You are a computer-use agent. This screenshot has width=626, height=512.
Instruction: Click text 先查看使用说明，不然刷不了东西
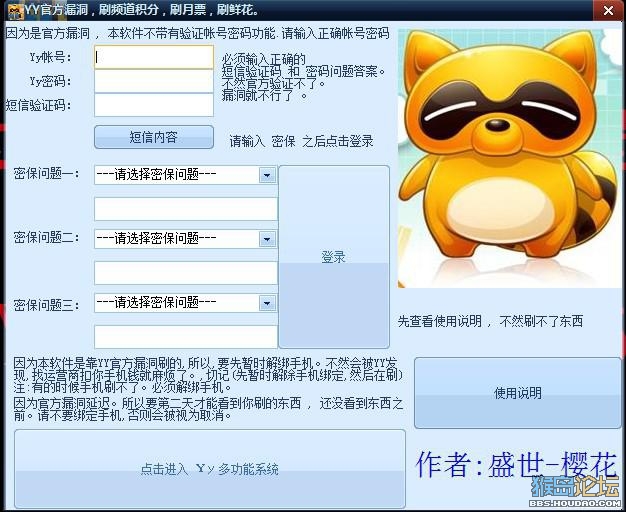[490, 321]
